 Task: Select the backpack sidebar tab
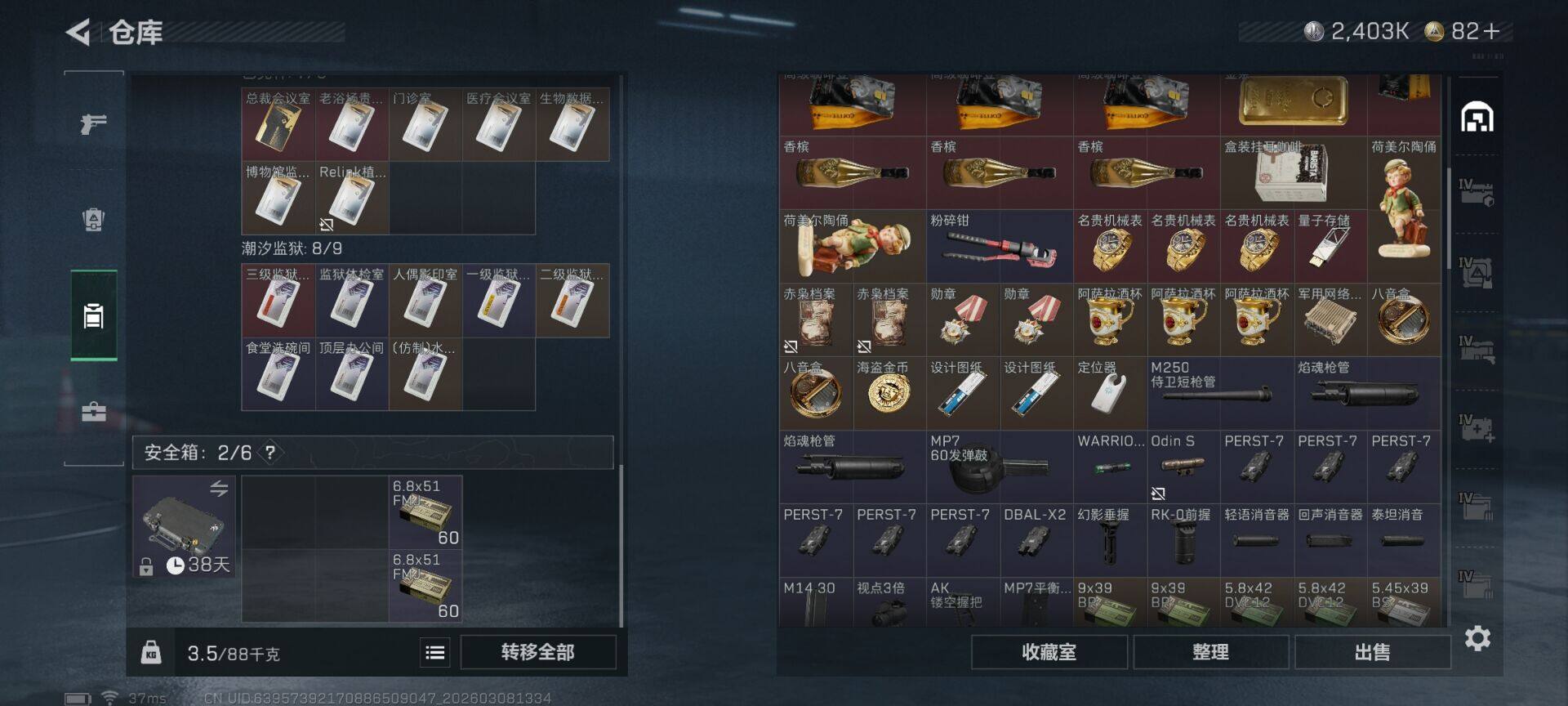(94, 315)
